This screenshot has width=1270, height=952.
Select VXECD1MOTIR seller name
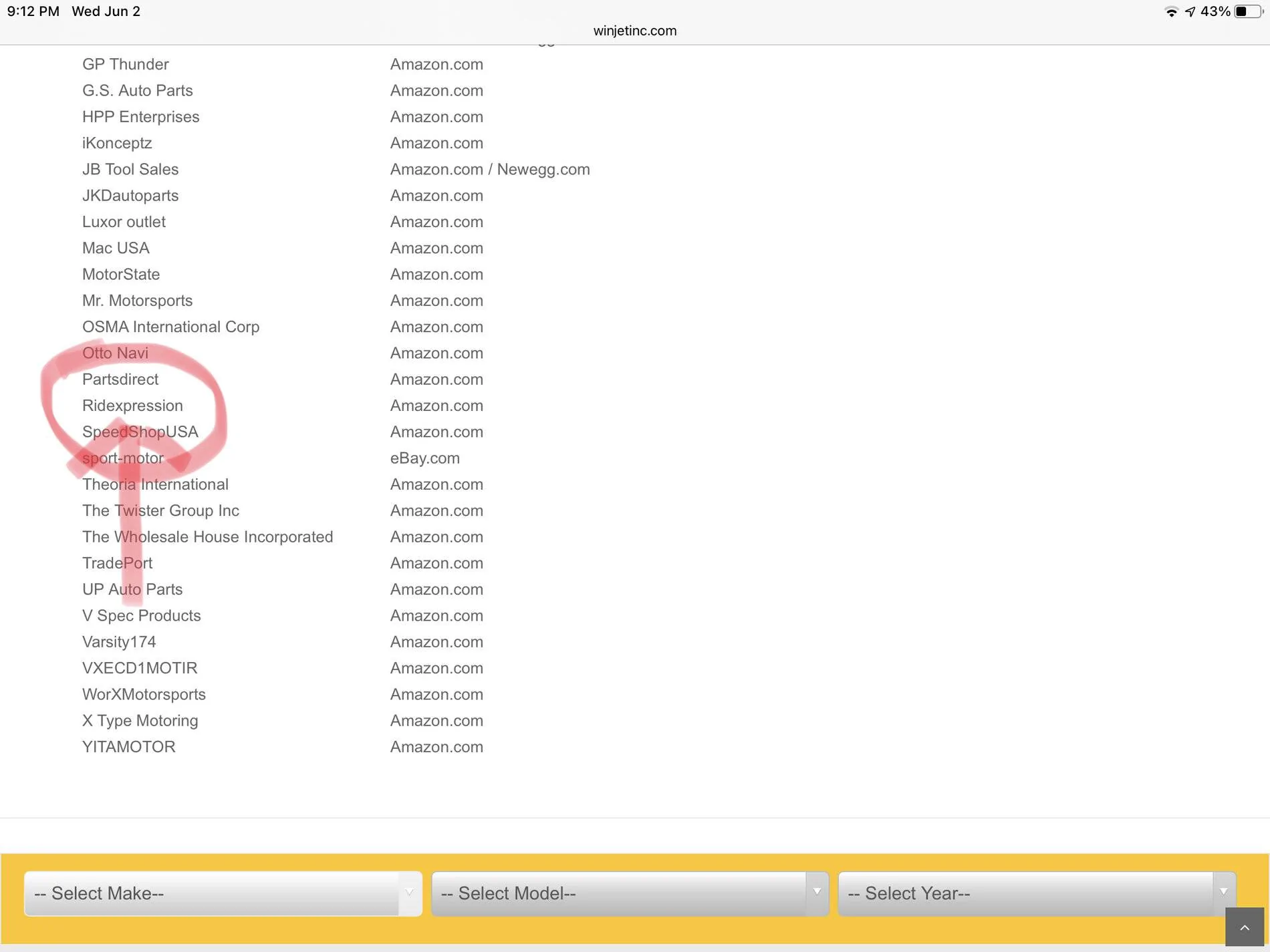pos(140,668)
